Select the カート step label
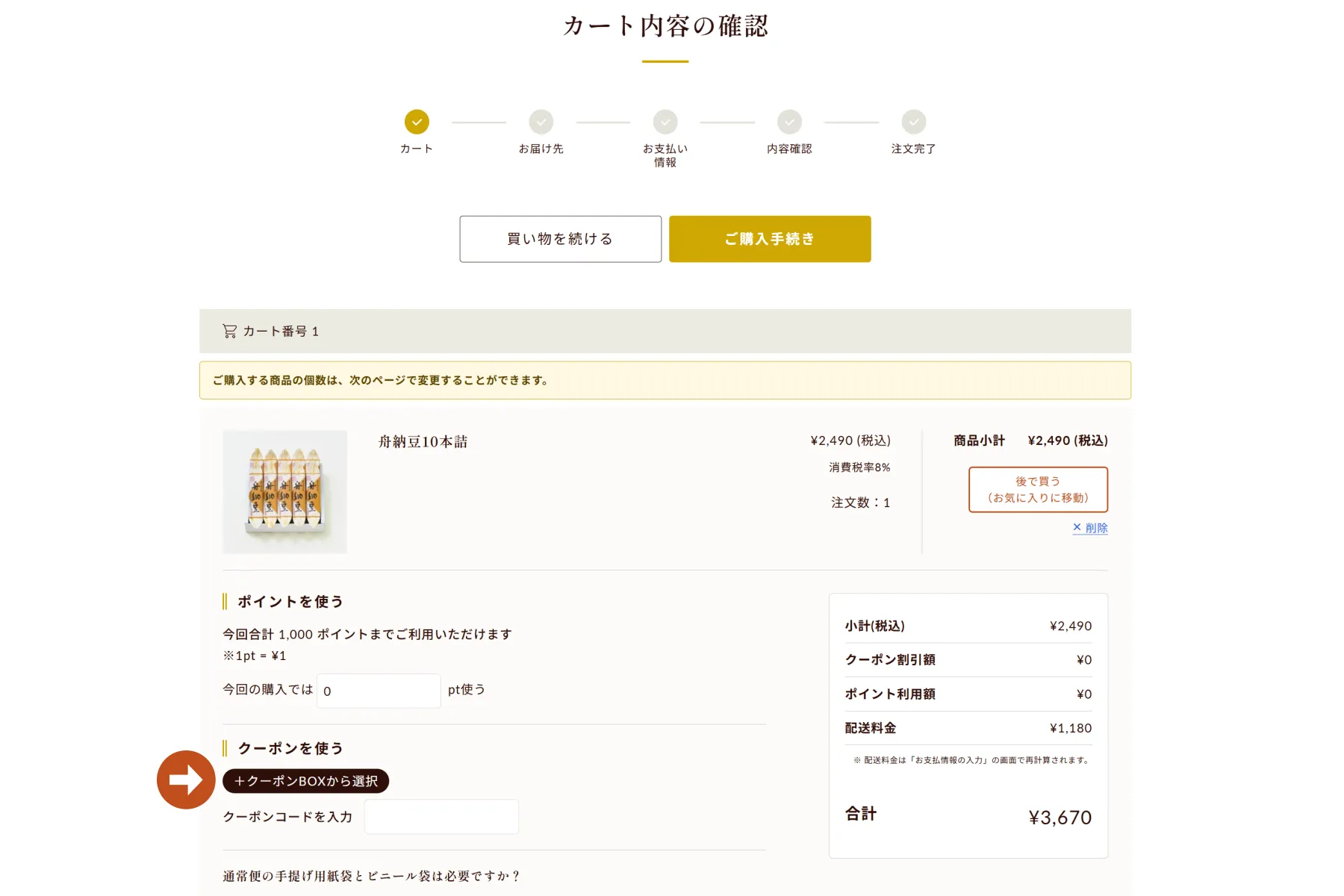 (417, 149)
